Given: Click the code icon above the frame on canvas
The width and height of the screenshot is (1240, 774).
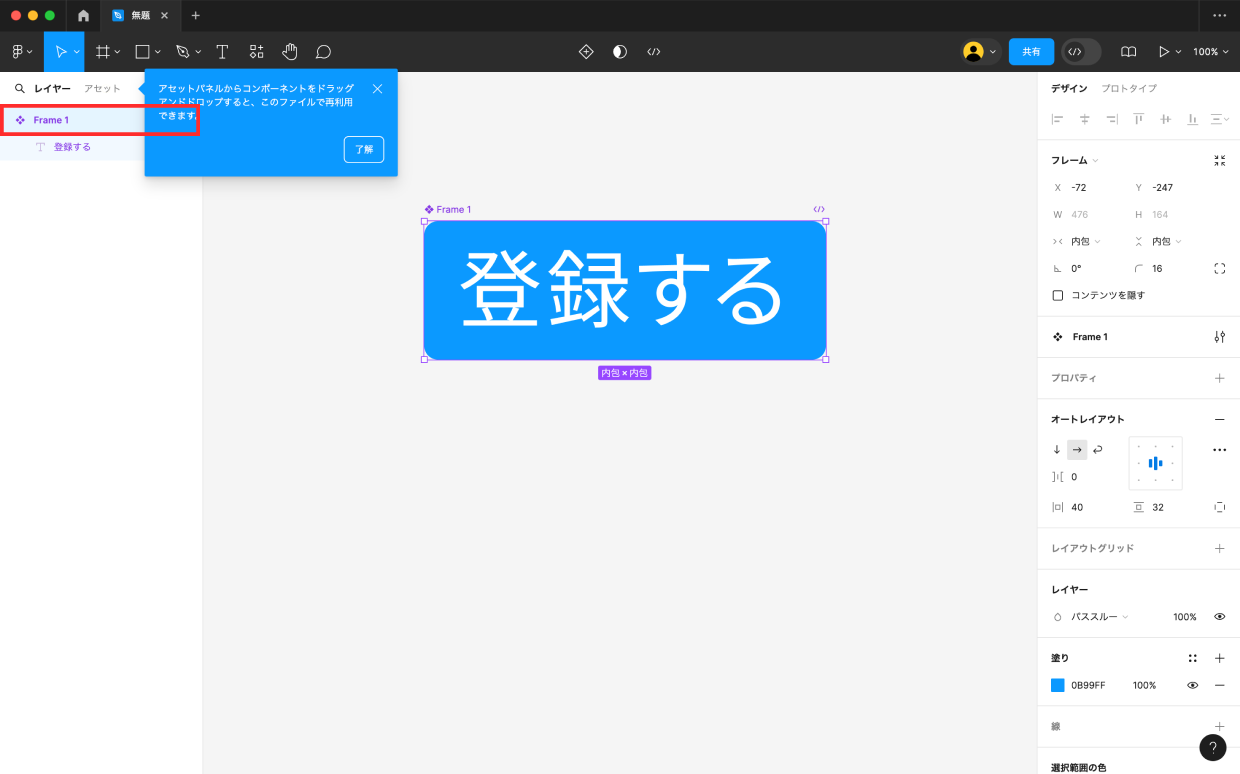Looking at the screenshot, I should click(x=819, y=209).
